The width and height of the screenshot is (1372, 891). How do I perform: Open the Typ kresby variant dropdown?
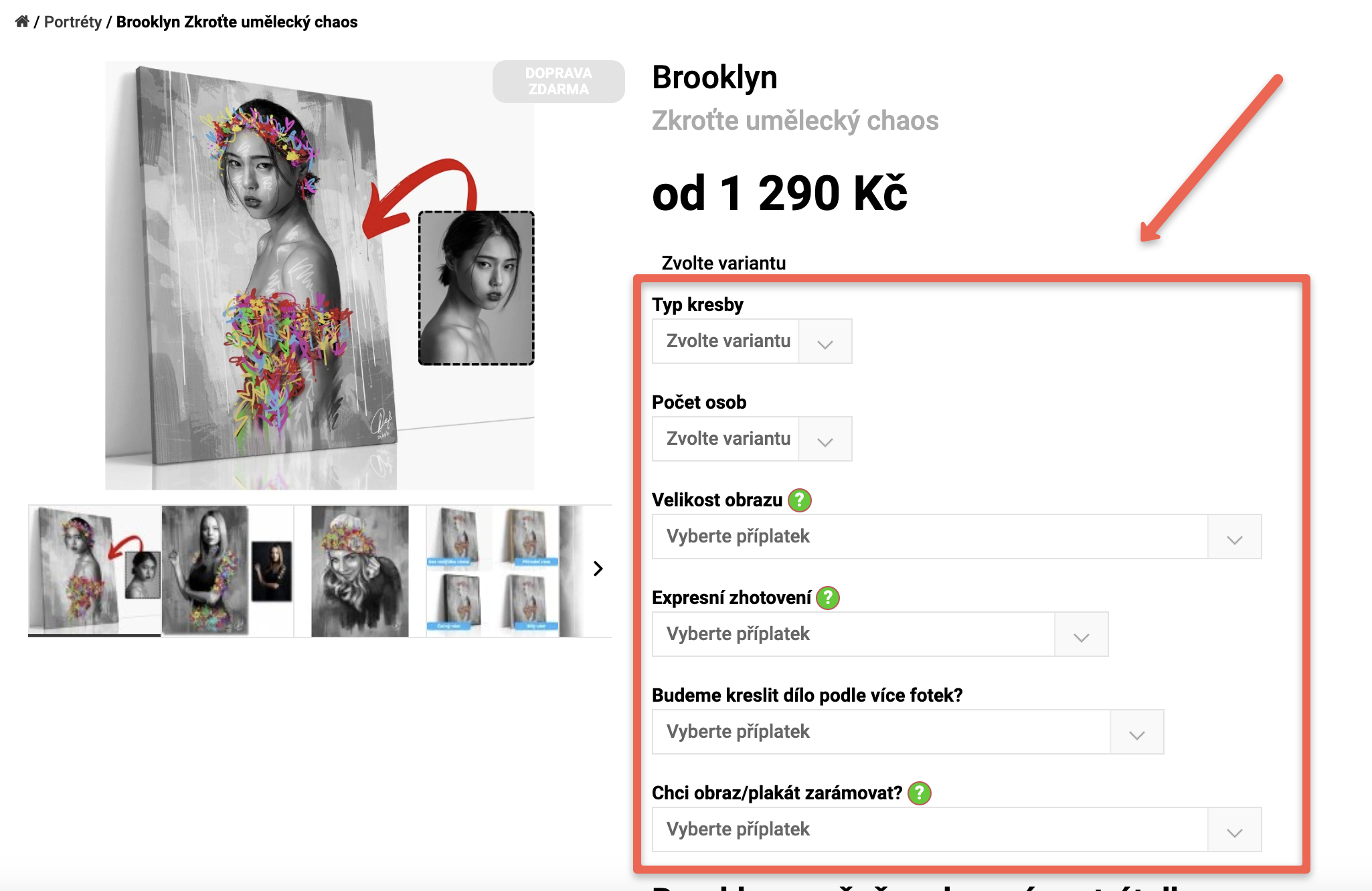click(x=752, y=341)
